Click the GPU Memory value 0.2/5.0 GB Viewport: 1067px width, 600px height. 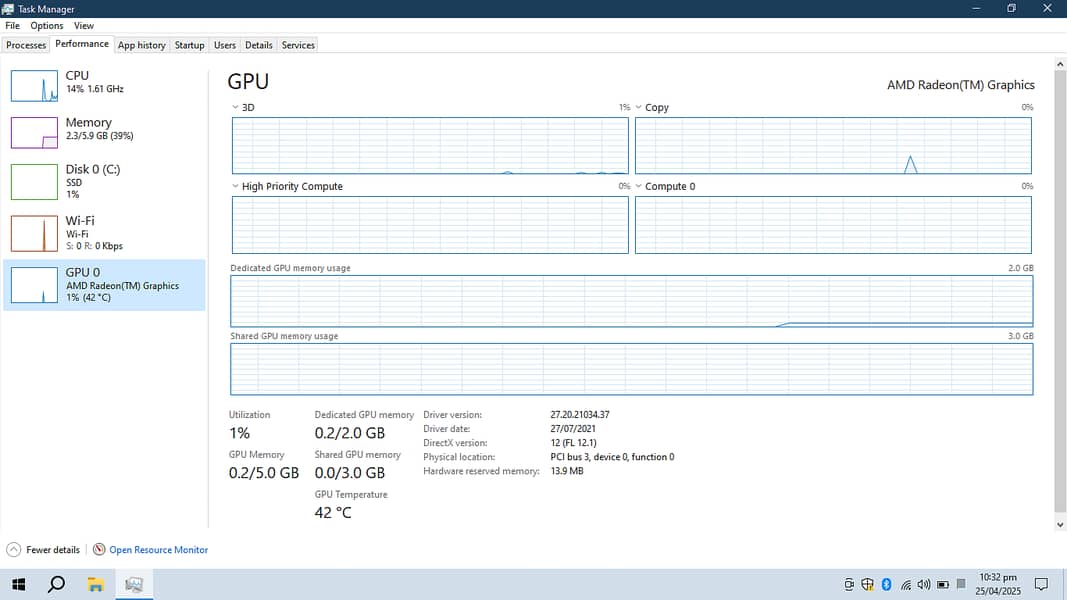tap(264, 473)
